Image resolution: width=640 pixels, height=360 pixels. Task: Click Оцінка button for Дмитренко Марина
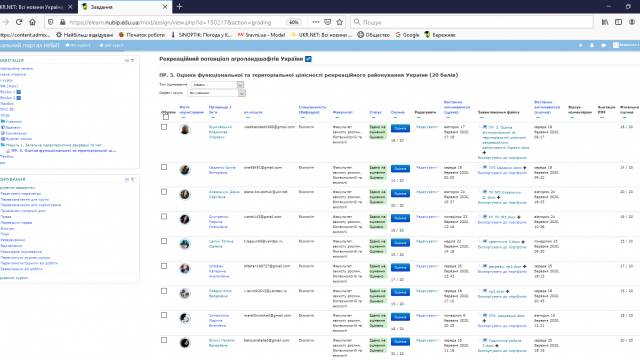(x=400, y=218)
